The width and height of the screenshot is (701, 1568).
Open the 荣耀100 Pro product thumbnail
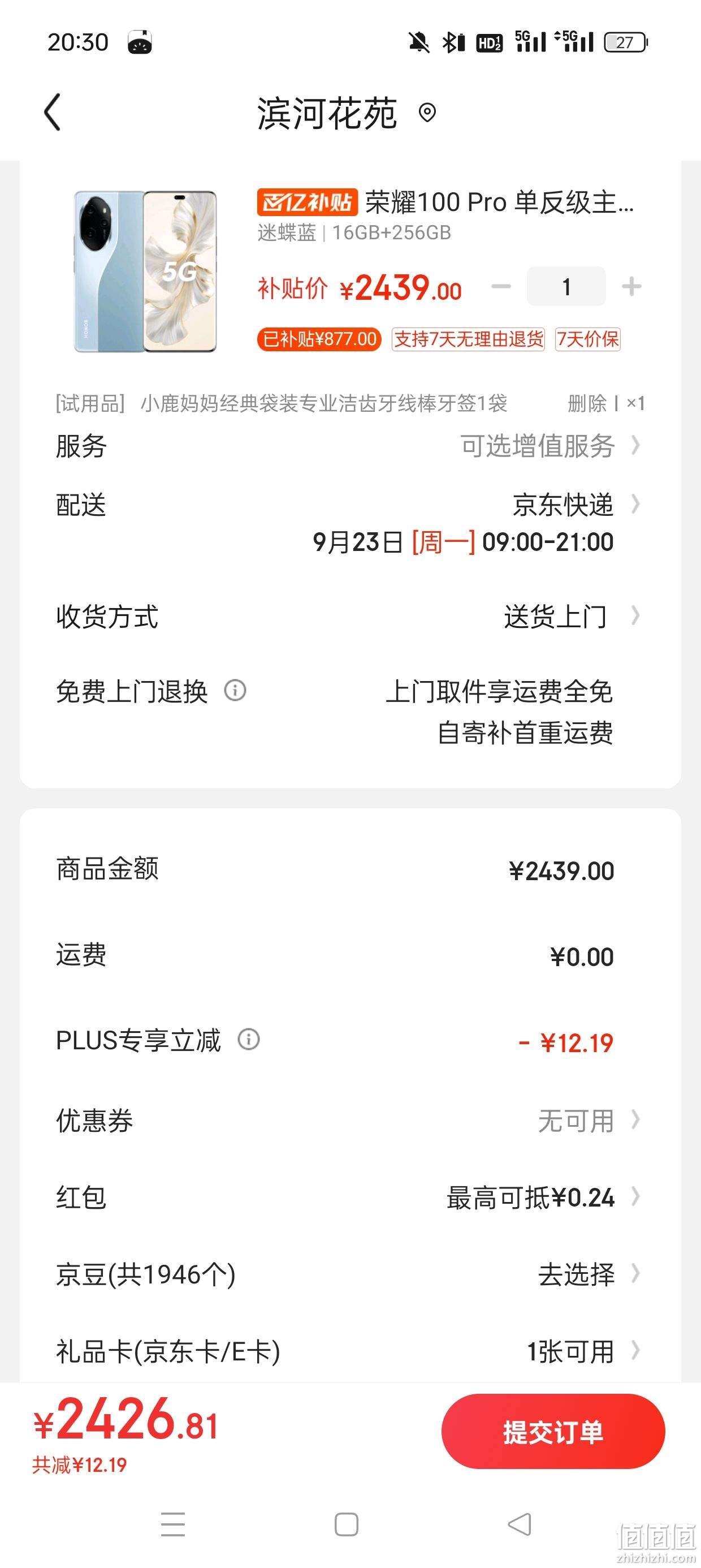click(145, 272)
